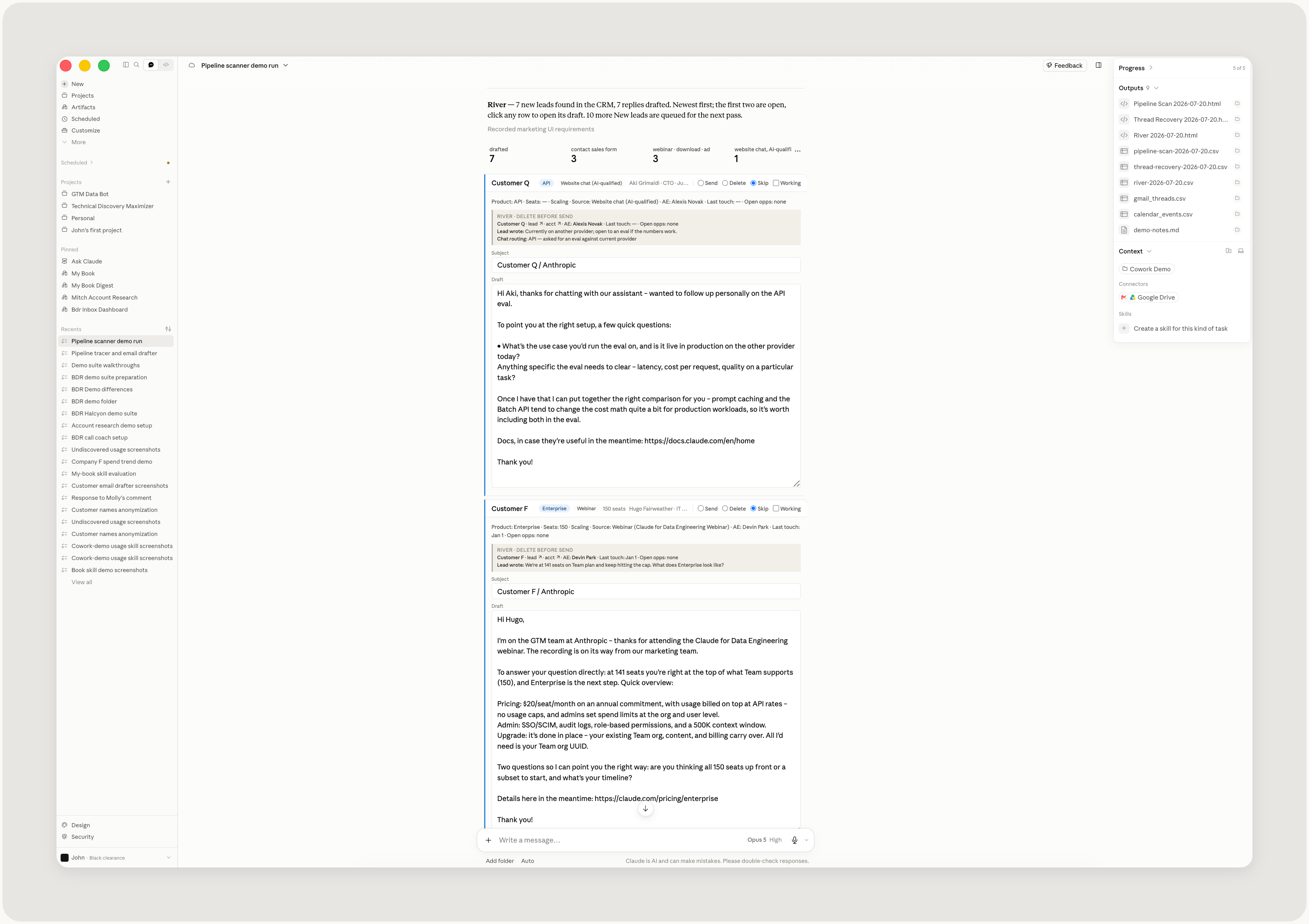Toggle the right side panel icon
The width and height of the screenshot is (1309, 924).
(1099, 66)
